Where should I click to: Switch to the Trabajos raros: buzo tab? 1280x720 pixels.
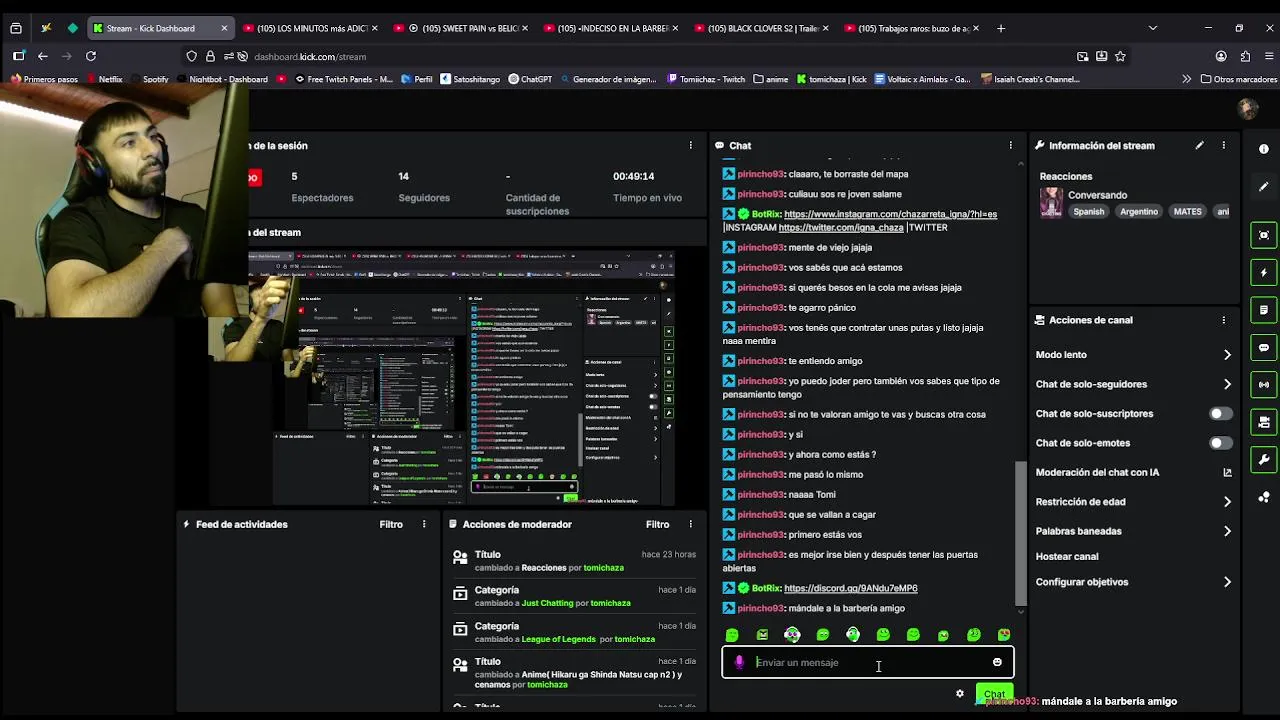[910, 28]
